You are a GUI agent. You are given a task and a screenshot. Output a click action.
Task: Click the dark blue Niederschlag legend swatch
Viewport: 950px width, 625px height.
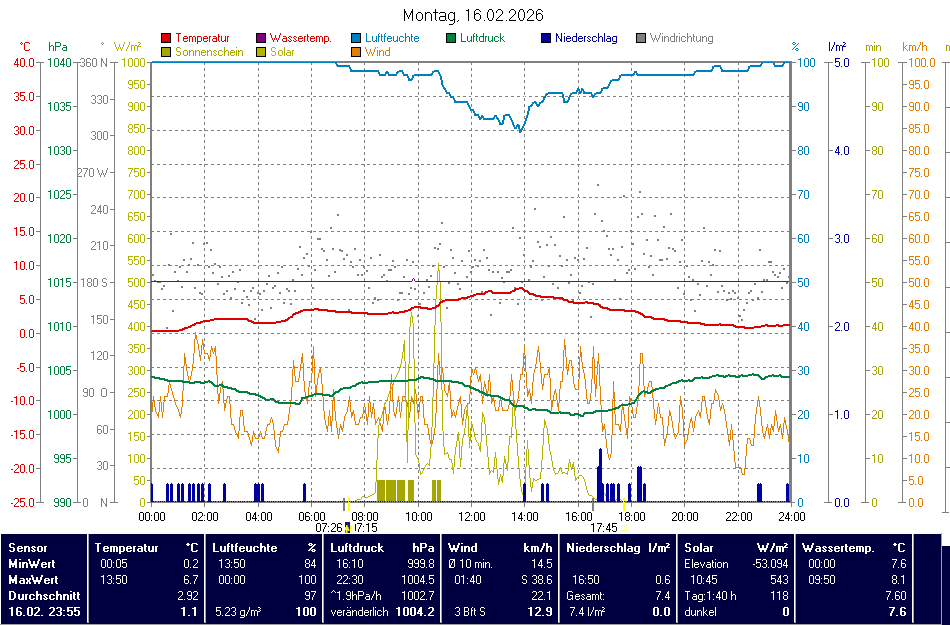[x=546, y=39]
